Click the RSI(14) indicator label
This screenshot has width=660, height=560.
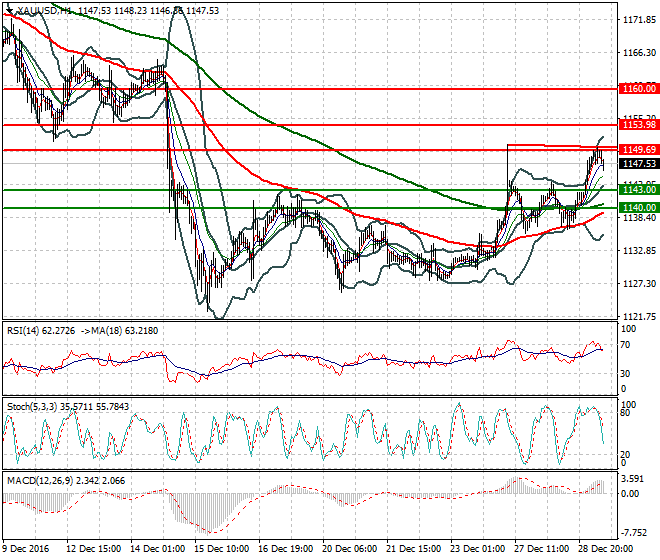(x=24, y=331)
